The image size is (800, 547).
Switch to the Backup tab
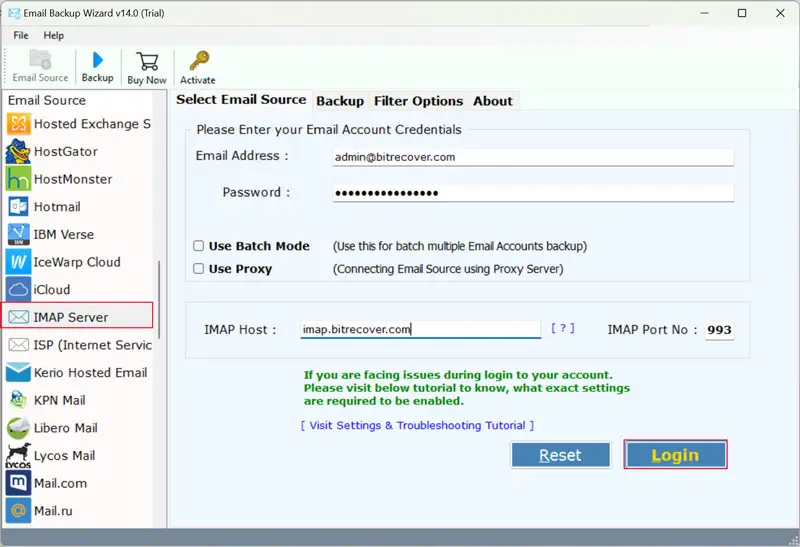(x=340, y=101)
